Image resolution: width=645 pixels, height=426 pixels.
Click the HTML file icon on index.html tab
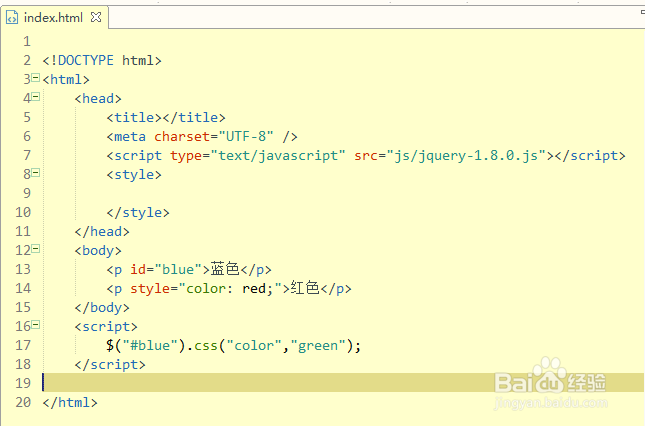(x=12, y=18)
